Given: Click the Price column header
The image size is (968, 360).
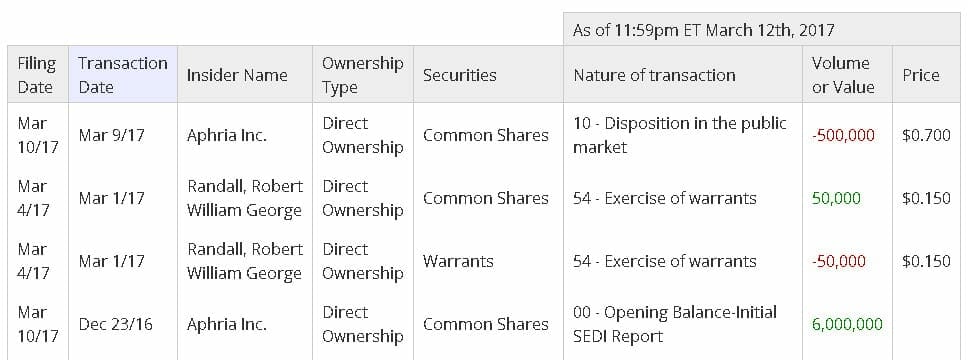Looking at the screenshot, I should [921, 75].
